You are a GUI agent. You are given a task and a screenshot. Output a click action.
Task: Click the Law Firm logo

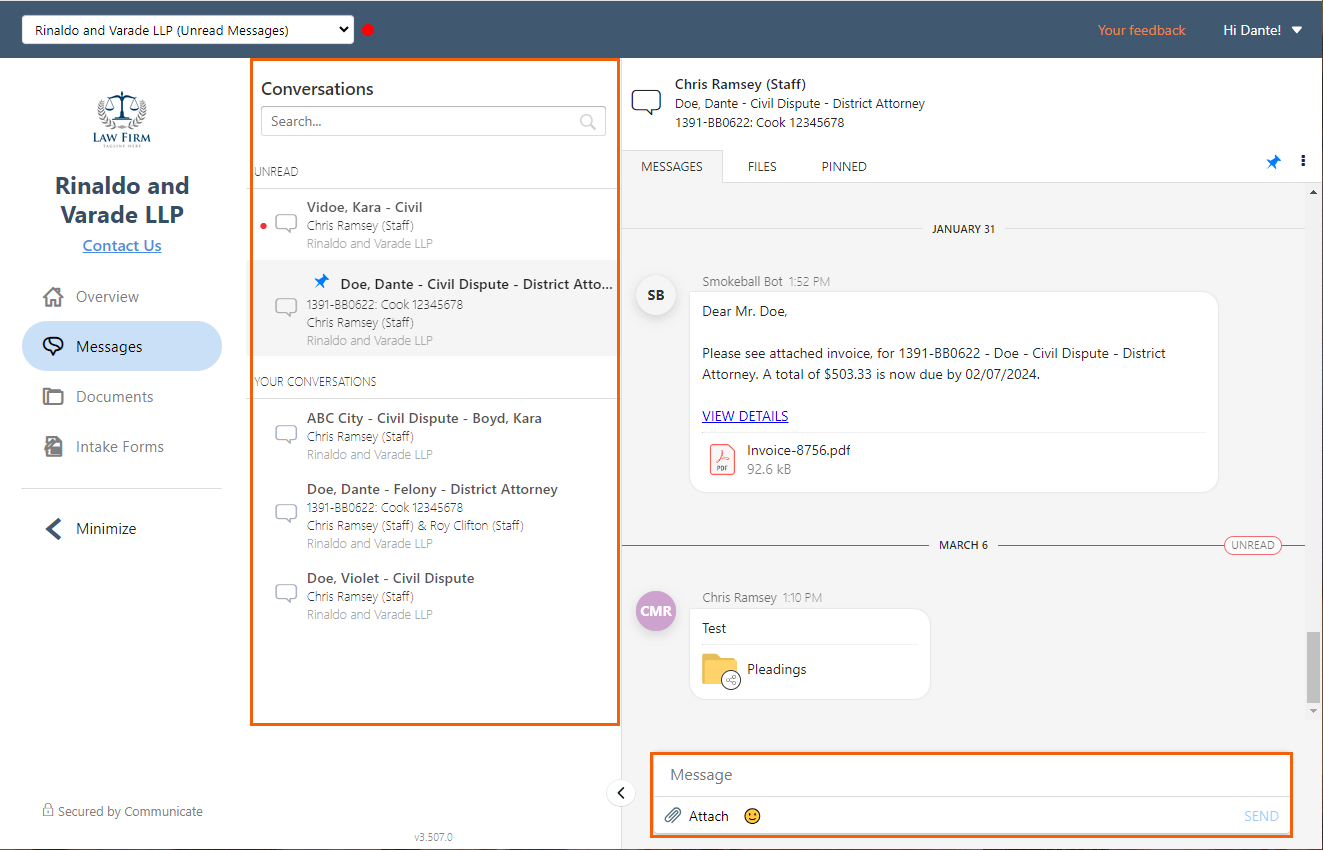[121, 116]
